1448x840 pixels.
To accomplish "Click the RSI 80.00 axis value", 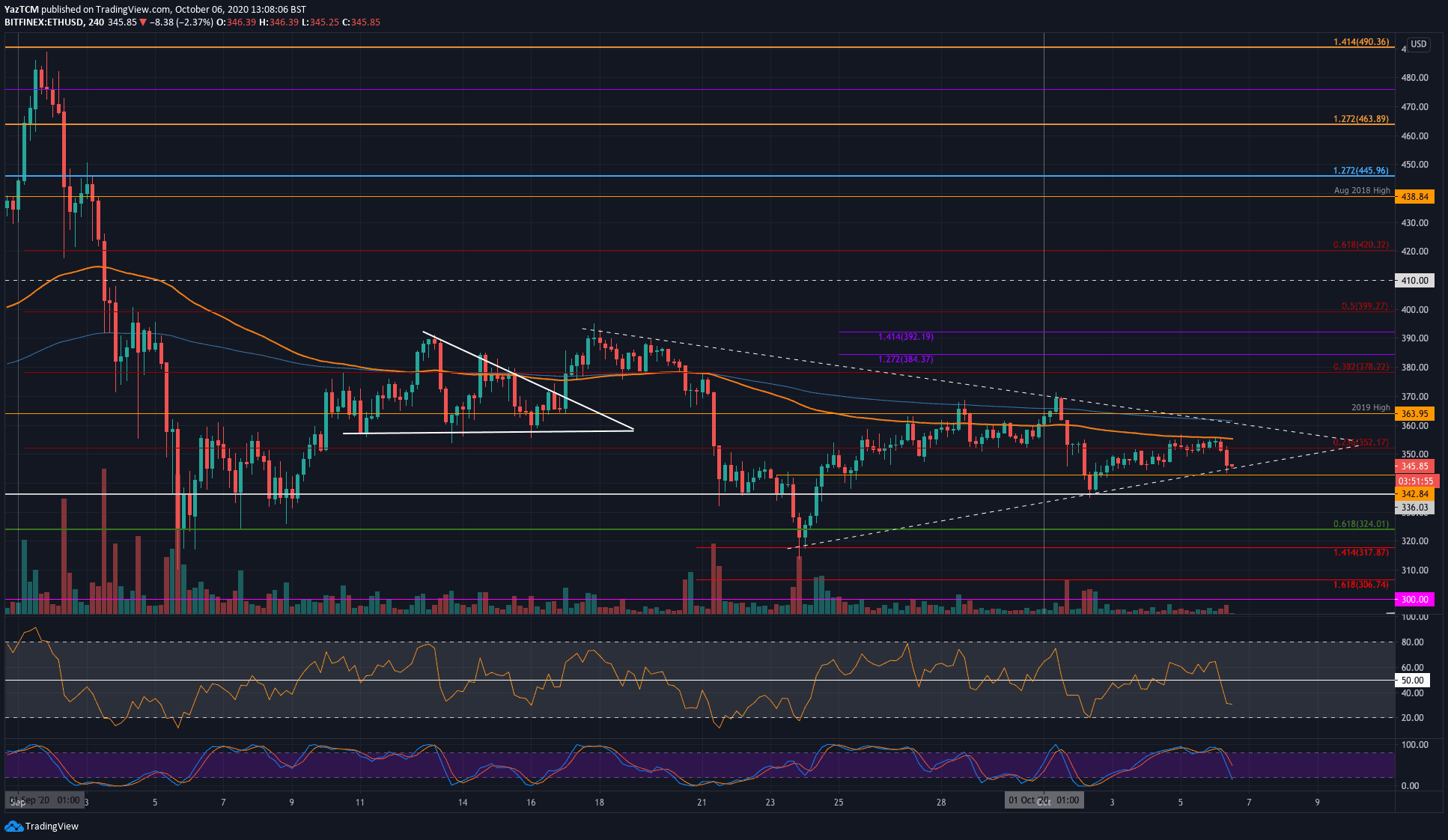I will [1412, 642].
